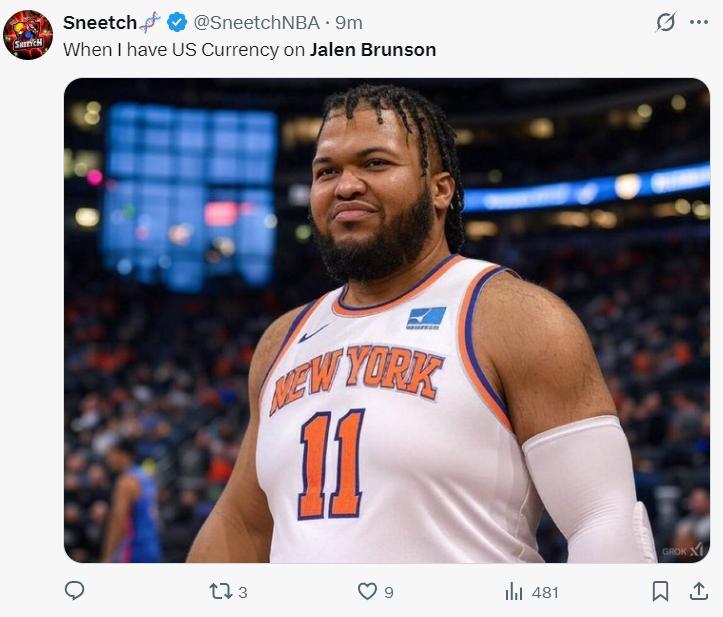Screen dimensions: 723x617
Task: Open the Sneetch profile avatar
Action: [x=28, y=35]
